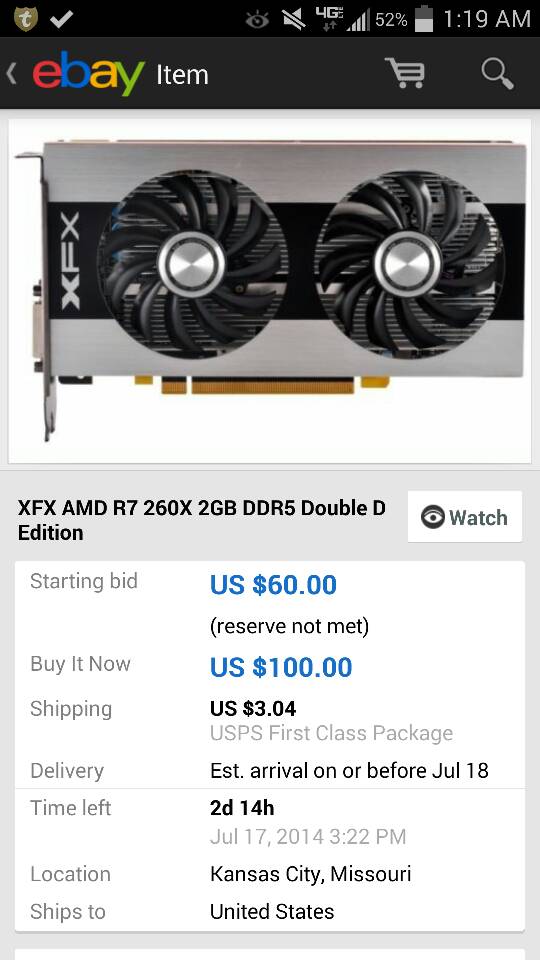Tap the muted sound status icon
This screenshot has width=540, height=960.
point(294,19)
